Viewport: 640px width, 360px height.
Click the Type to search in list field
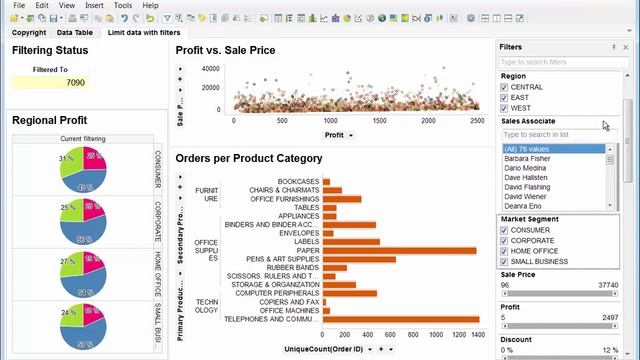pyautogui.click(x=559, y=135)
